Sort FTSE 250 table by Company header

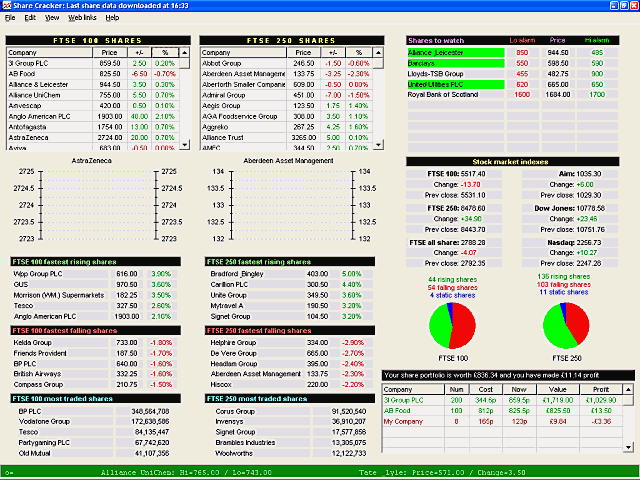click(x=243, y=53)
